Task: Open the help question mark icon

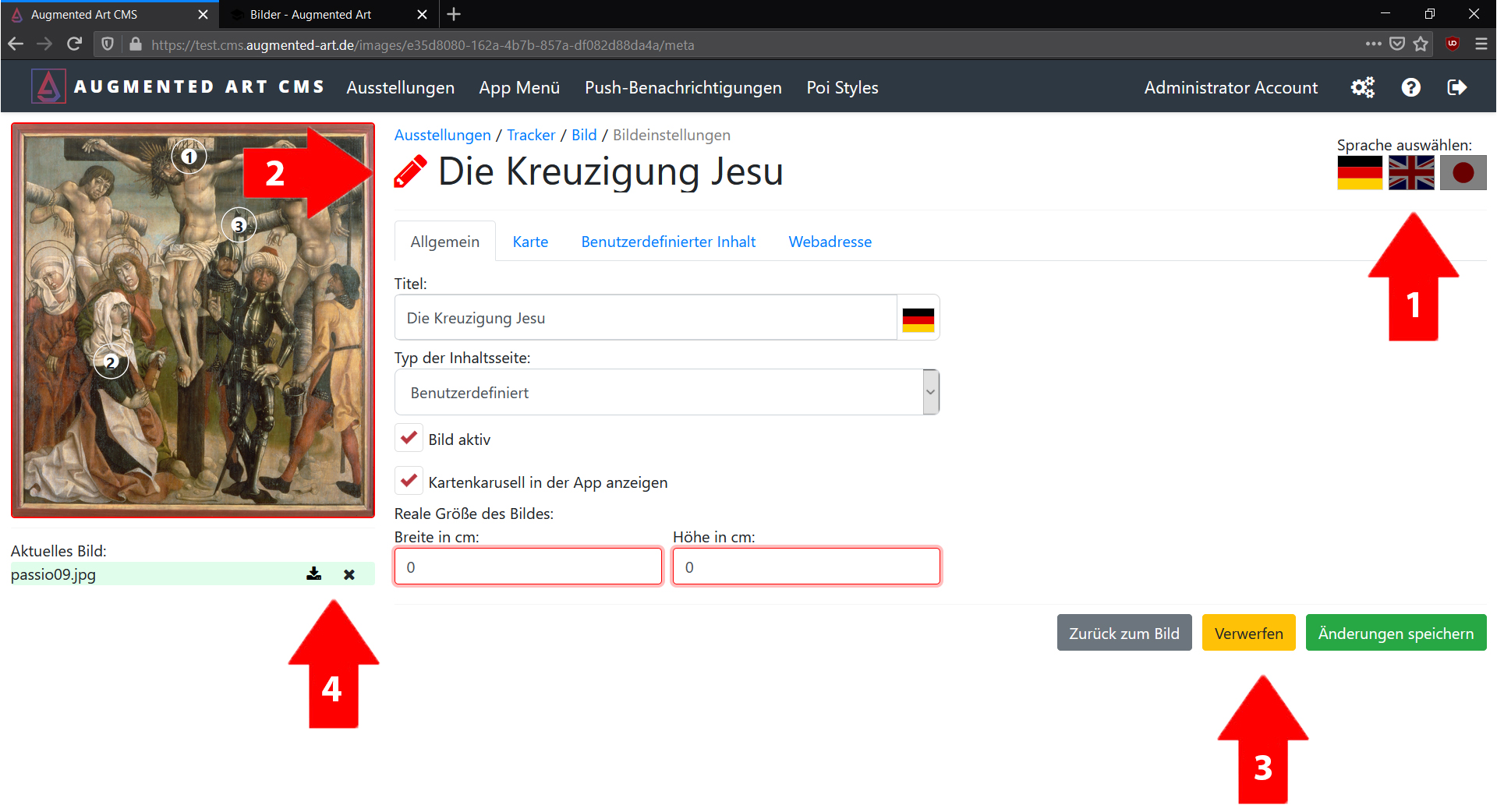Action: [x=1410, y=87]
